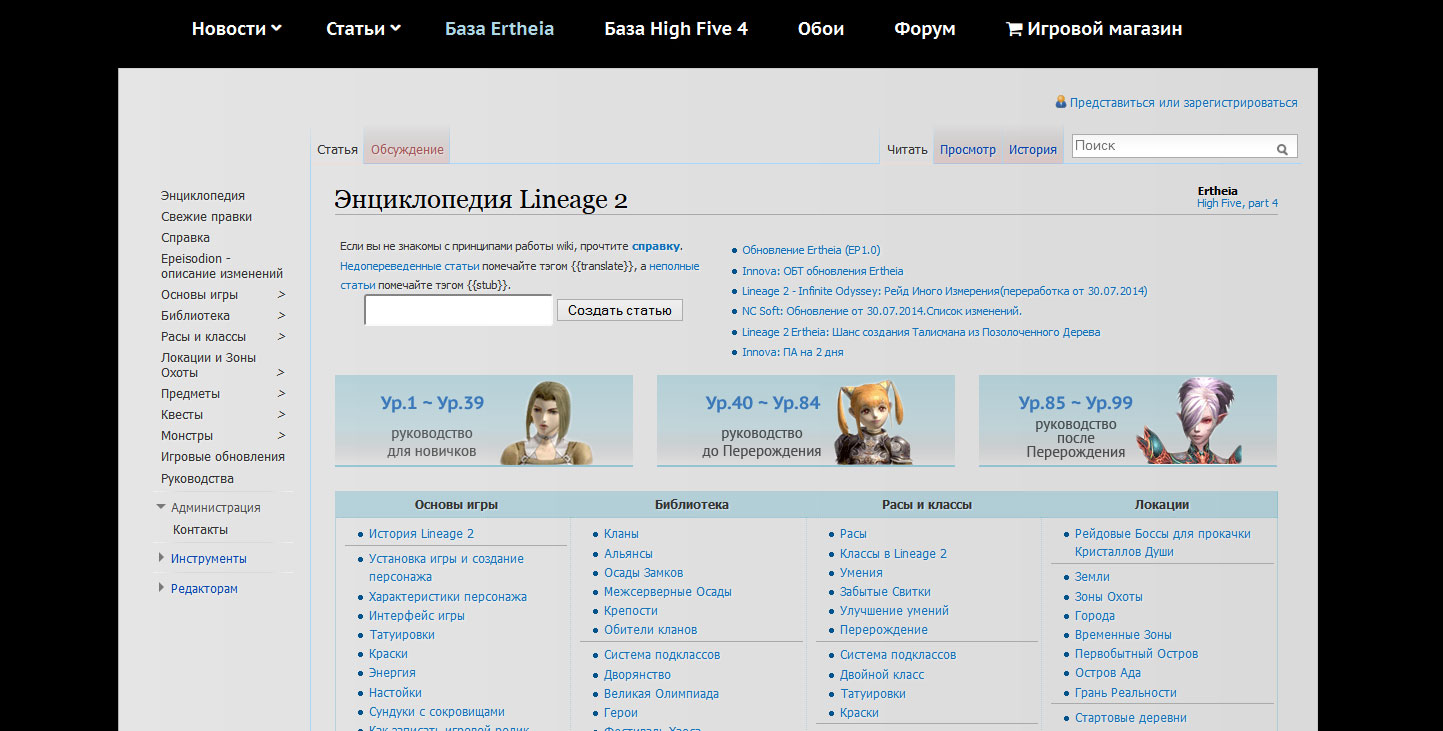Expand the Монстры sidebar submenu
The height and width of the screenshot is (731, 1443).
coord(282,436)
